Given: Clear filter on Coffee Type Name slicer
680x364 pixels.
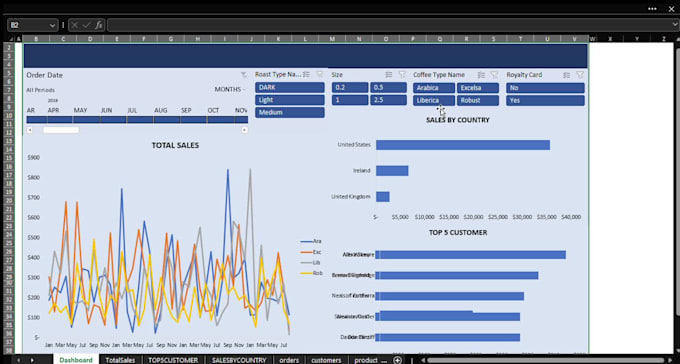Looking at the screenshot, I should pos(494,75).
